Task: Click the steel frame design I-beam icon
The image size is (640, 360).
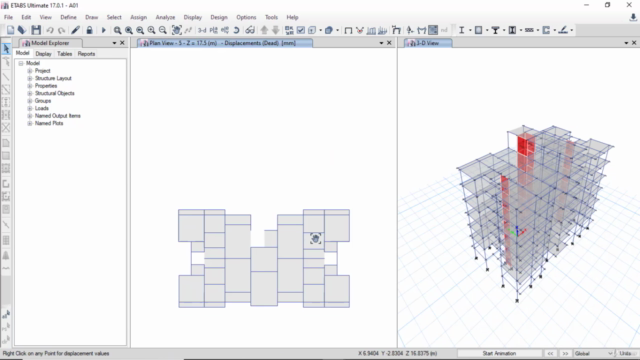Action: 461,30
